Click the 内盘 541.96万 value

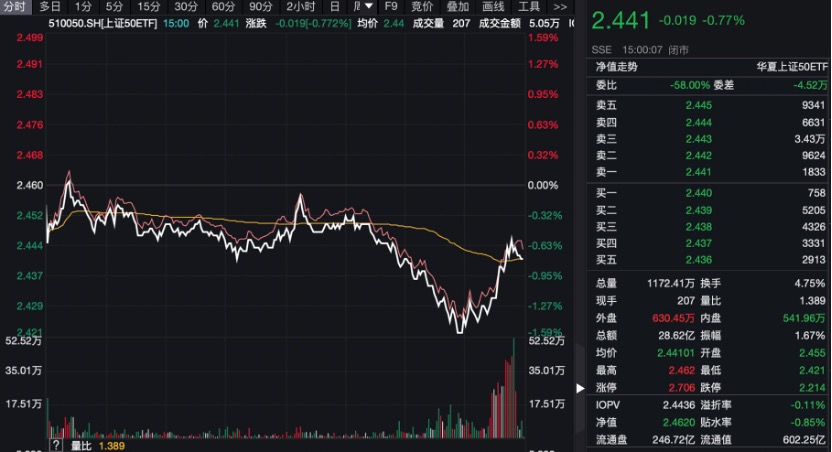[x=804, y=318]
